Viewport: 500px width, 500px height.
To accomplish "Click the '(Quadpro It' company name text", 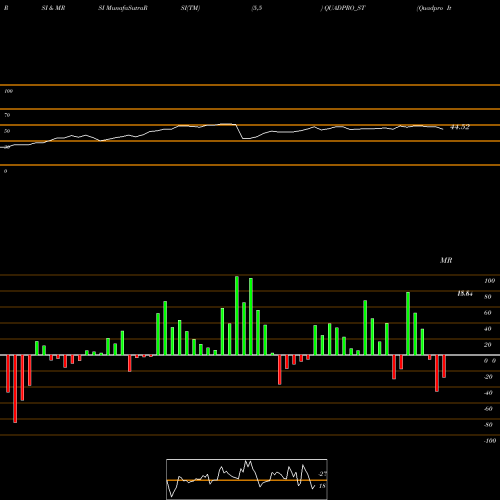I will click(x=434, y=8).
